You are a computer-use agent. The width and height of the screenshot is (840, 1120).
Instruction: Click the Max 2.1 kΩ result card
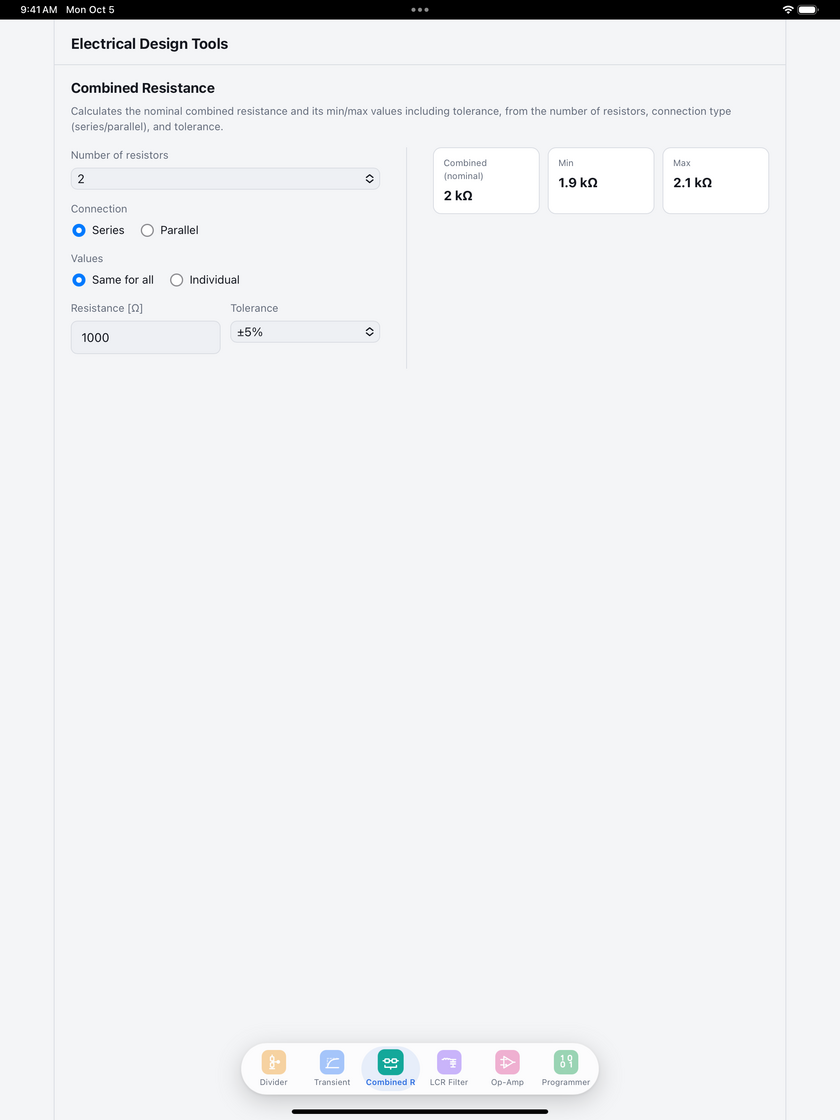(716, 181)
